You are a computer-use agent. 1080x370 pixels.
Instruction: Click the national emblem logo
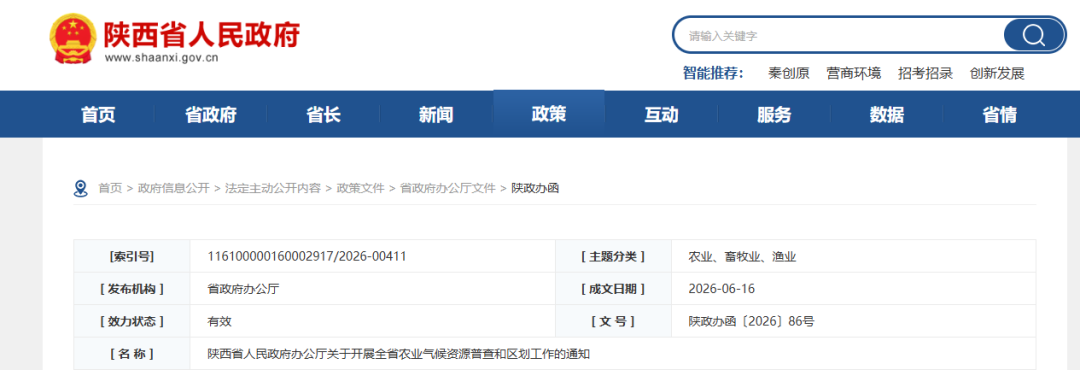tap(73, 39)
